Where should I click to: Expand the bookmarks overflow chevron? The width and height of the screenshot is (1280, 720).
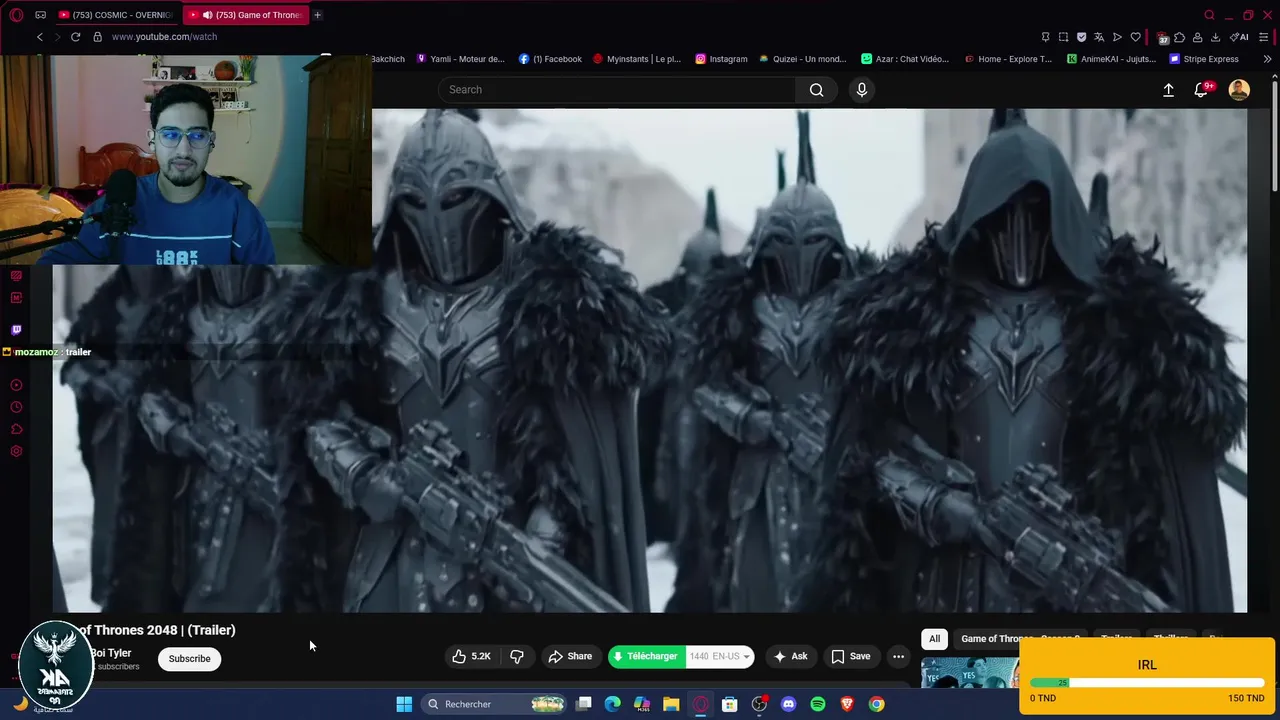pyautogui.click(x=1267, y=59)
